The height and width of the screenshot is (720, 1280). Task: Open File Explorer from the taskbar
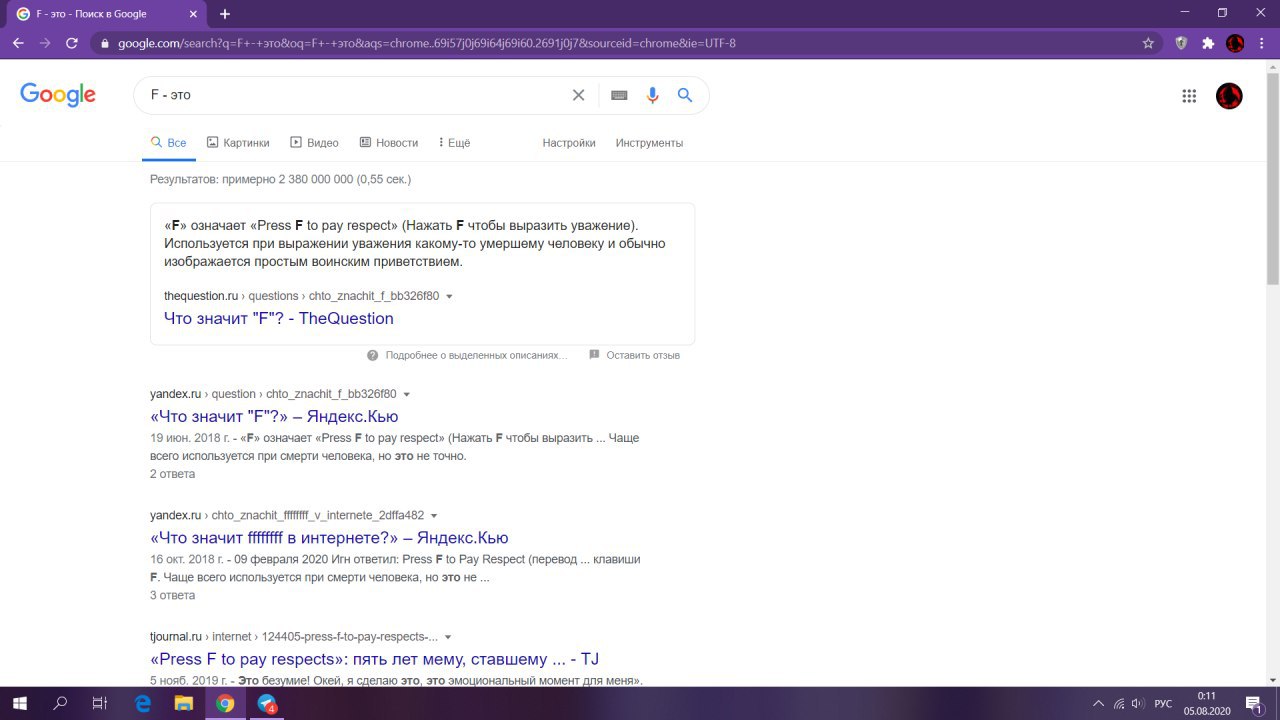click(183, 703)
